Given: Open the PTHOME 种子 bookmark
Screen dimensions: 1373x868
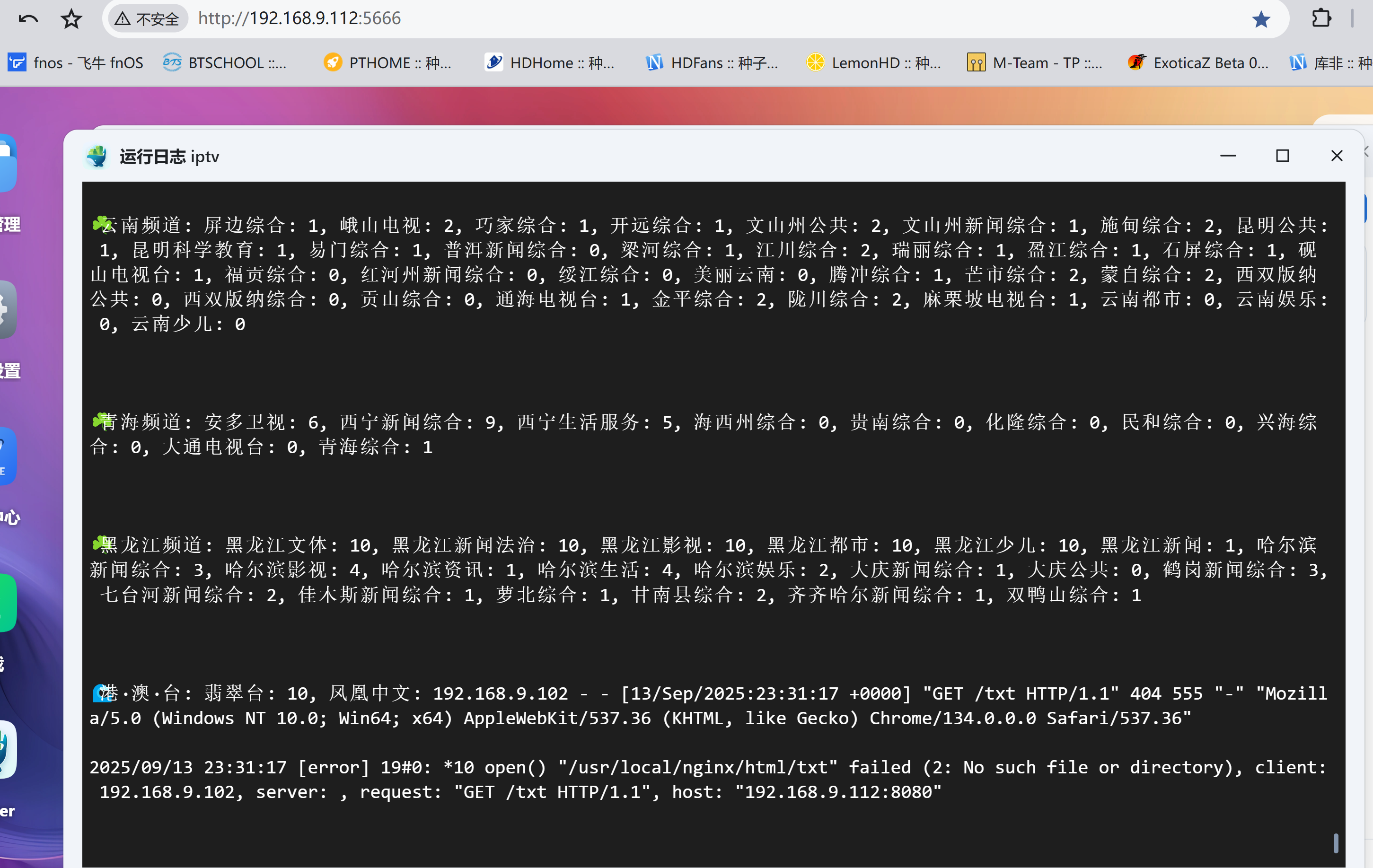Looking at the screenshot, I should point(388,63).
